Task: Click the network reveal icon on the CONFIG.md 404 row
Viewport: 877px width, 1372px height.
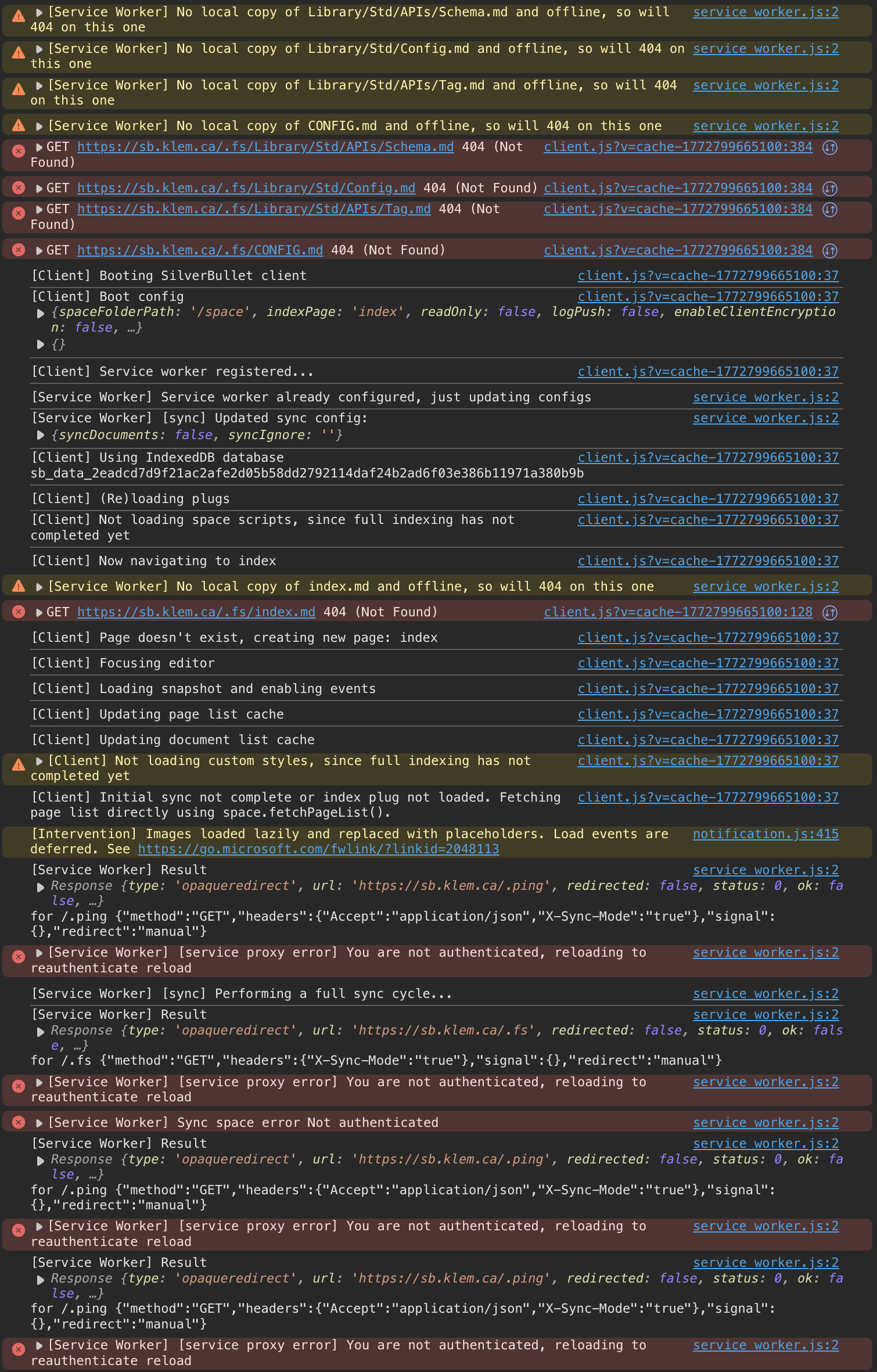Action: pos(830,250)
